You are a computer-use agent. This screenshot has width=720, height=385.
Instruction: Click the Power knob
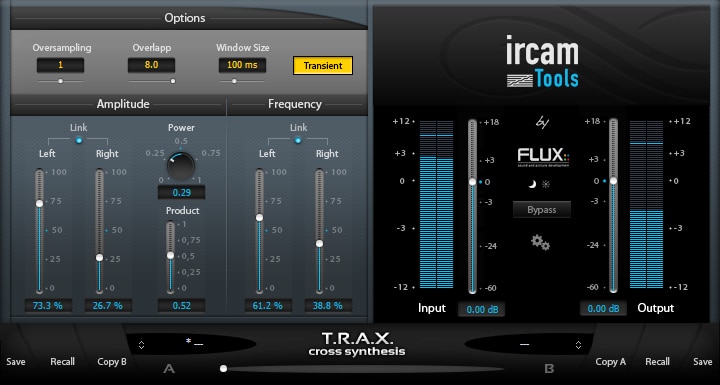tap(180, 166)
